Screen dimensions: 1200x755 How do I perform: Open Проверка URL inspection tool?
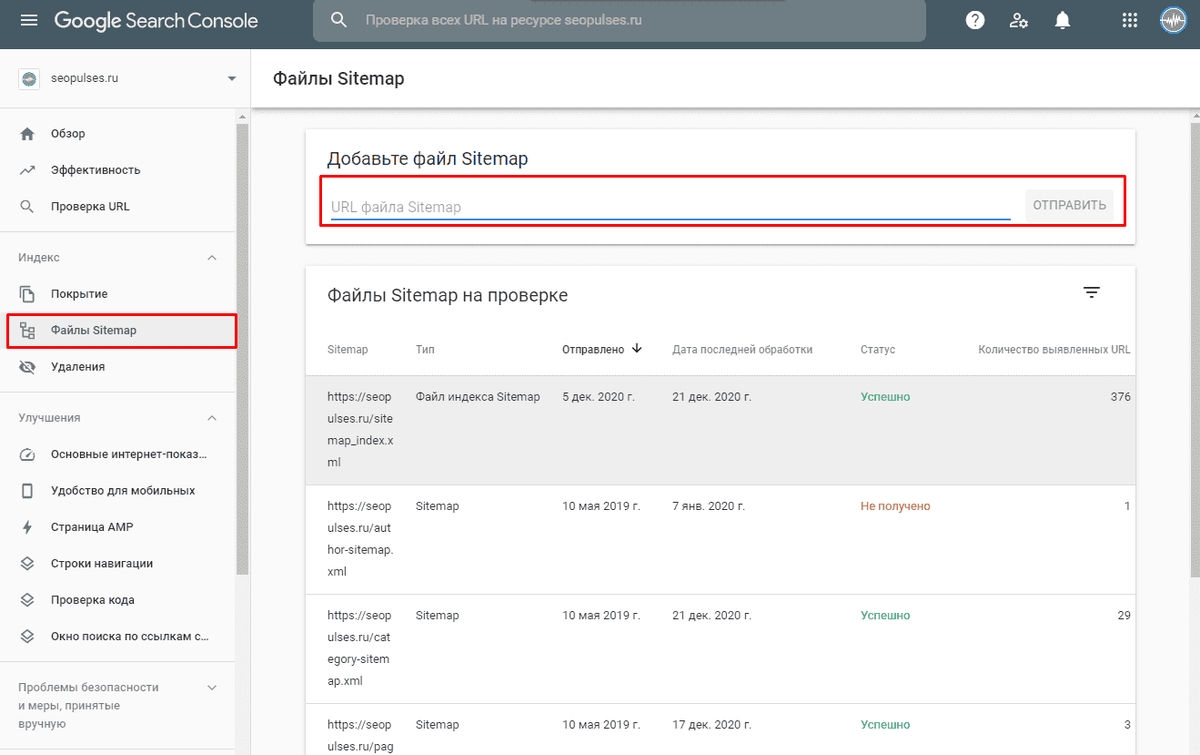[90, 207]
